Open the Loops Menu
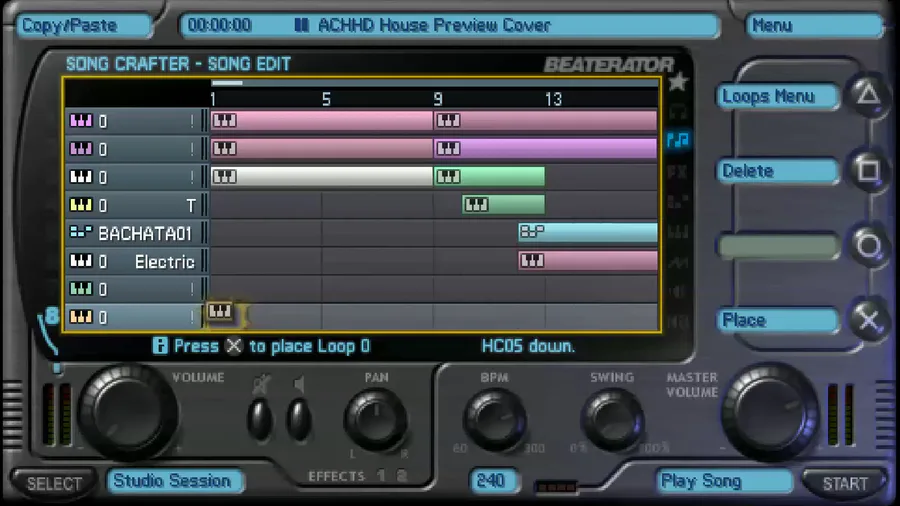Image resolution: width=900 pixels, height=506 pixels. point(778,96)
